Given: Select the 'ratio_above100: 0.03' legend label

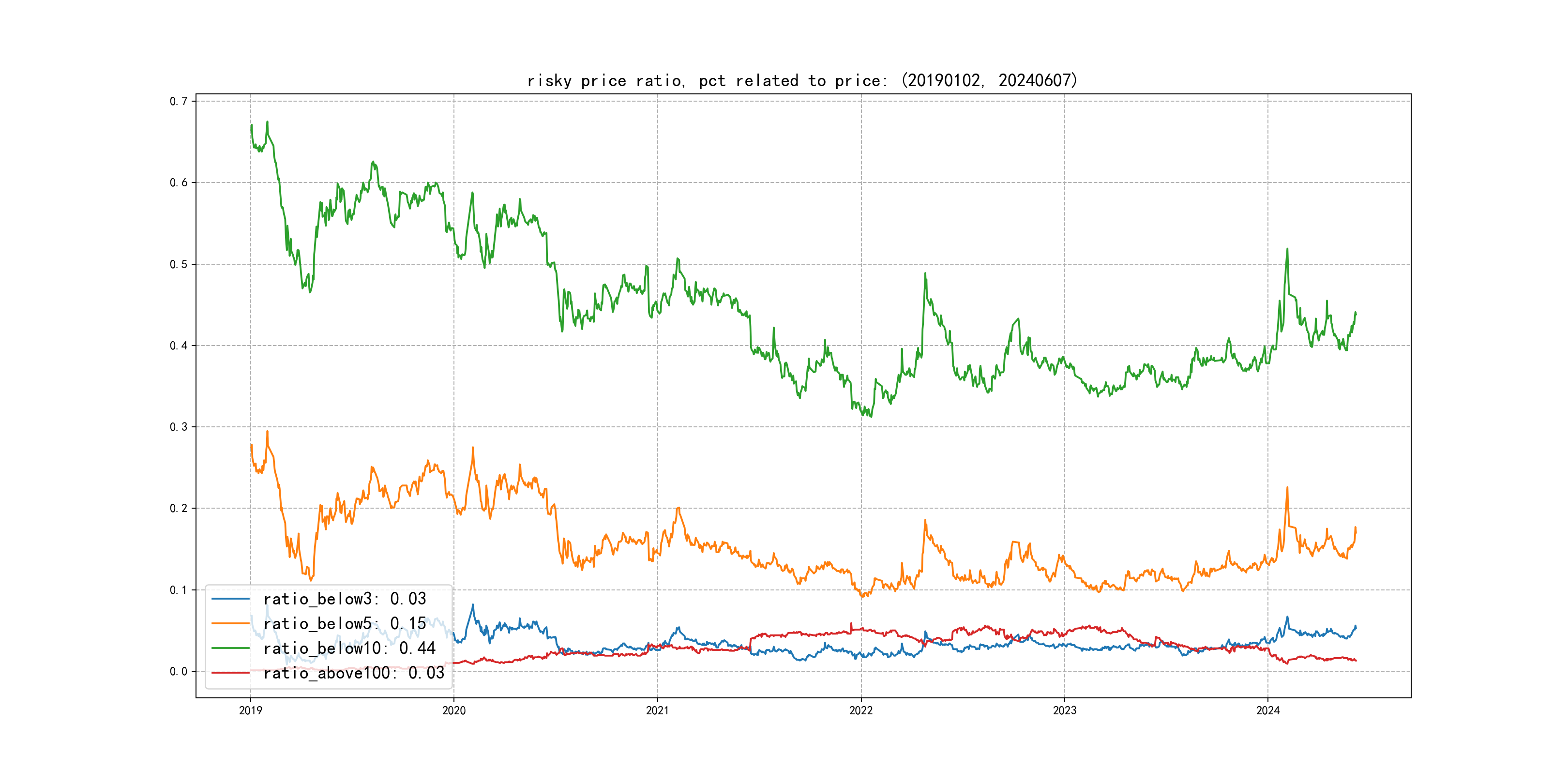Looking at the screenshot, I should tap(354, 673).
